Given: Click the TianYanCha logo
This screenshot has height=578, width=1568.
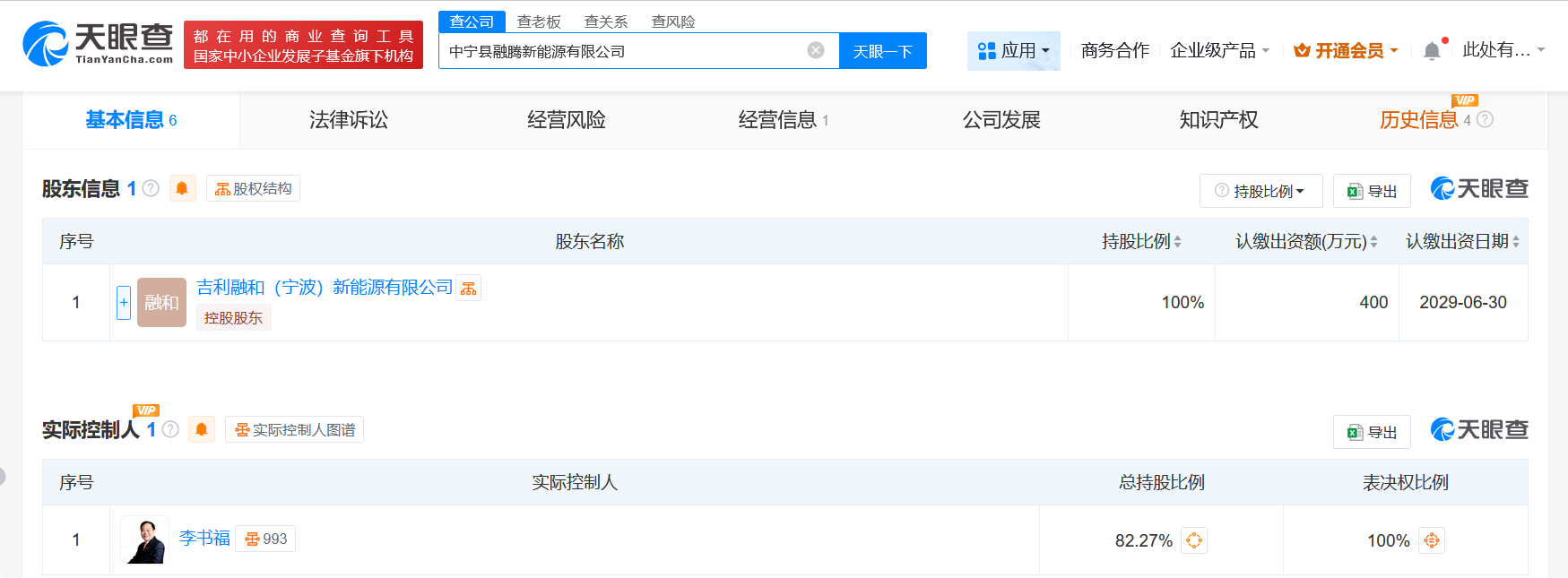Looking at the screenshot, I should [x=98, y=44].
